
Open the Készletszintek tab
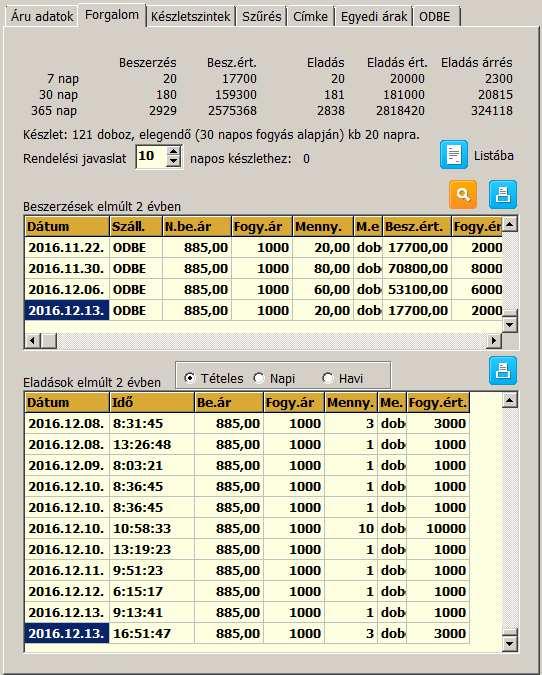190,16
